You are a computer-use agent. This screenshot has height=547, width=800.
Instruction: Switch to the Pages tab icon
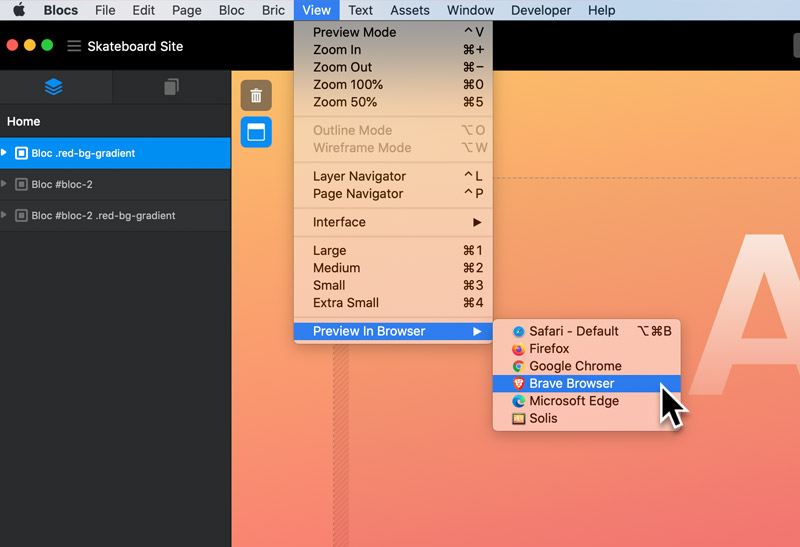(x=171, y=87)
